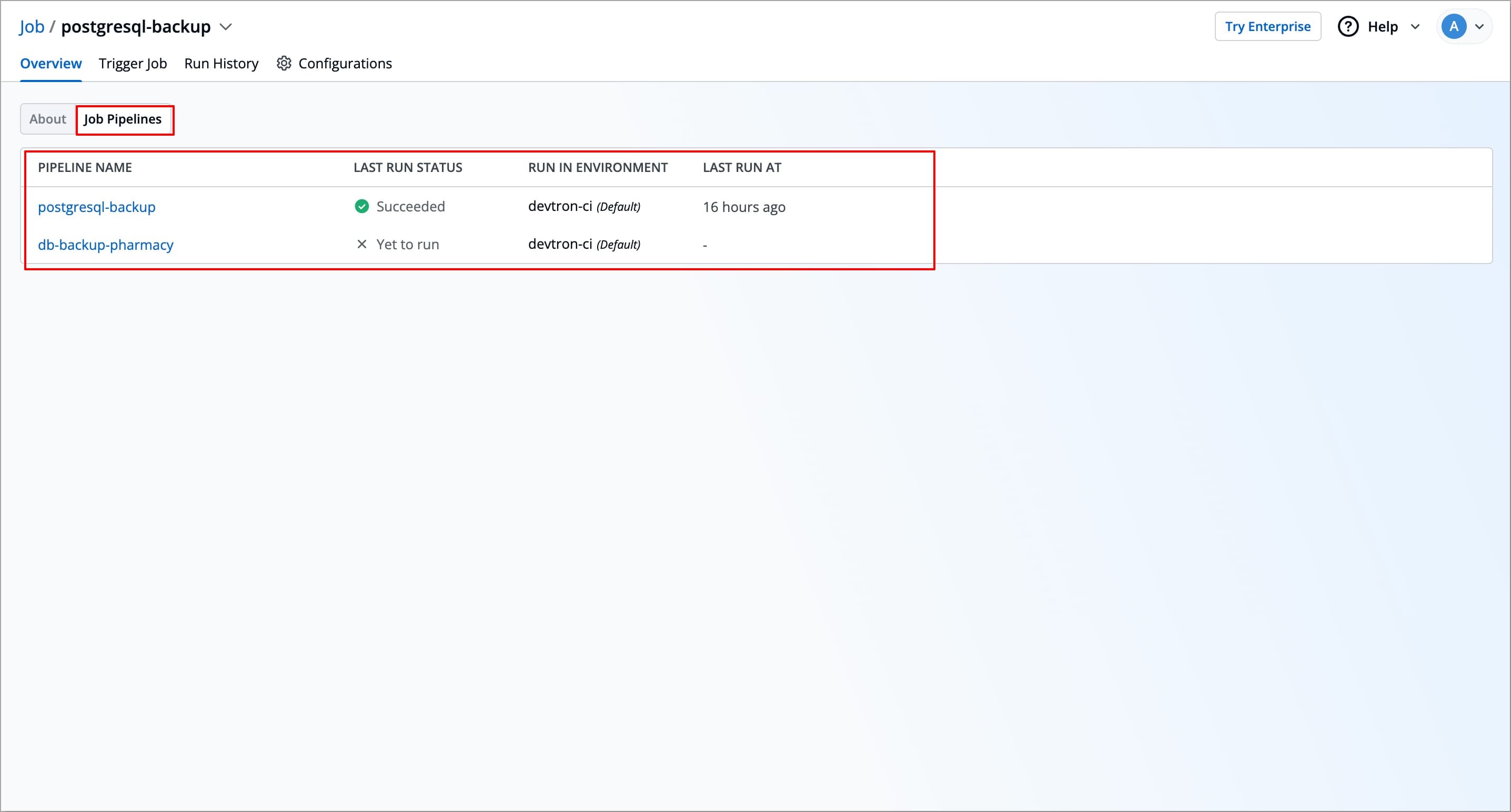1511x812 pixels.
Task: Click the Last Run At column header
Action: pos(741,168)
